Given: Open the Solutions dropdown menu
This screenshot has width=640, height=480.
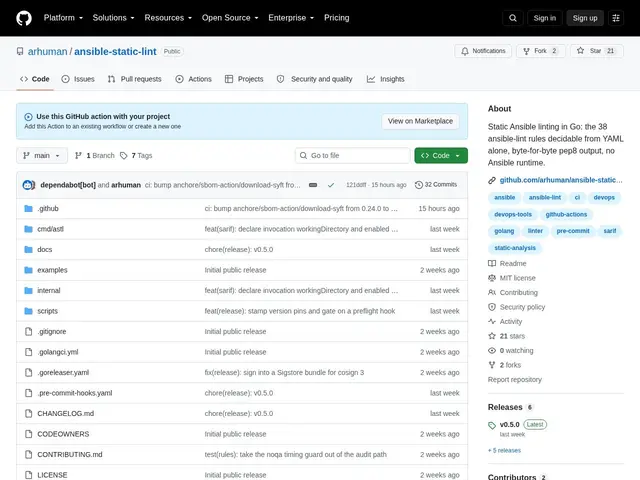Looking at the screenshot, I should (113, 18).
